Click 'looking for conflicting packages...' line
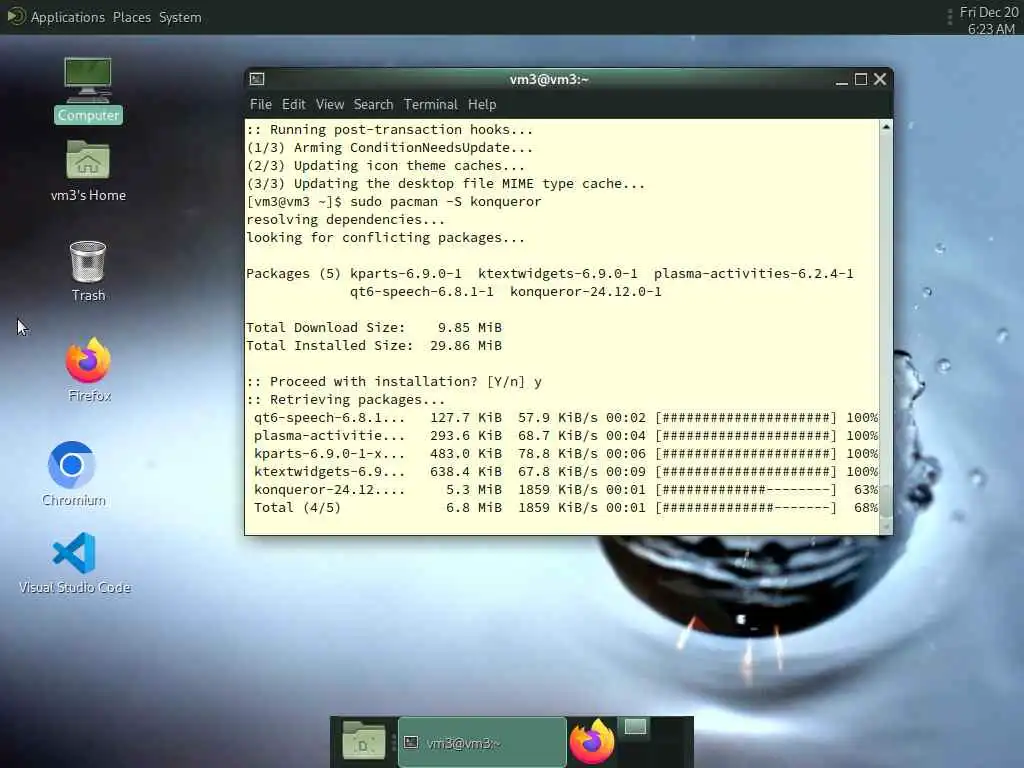Image resolution: width=1024 pixels, height=768 pixels. tap(385, 238)
